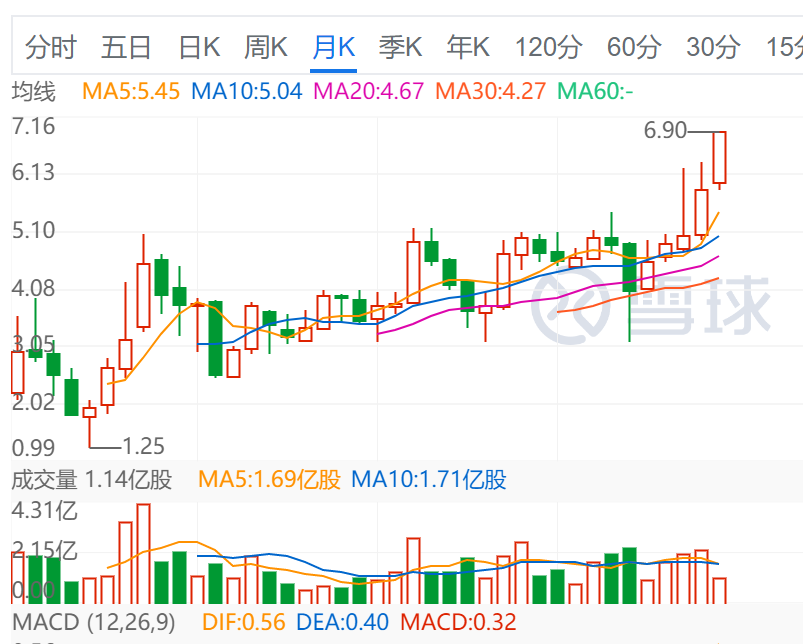Click the MA20:4.67 legend value
803x644 pixels.
pos(368,92)
